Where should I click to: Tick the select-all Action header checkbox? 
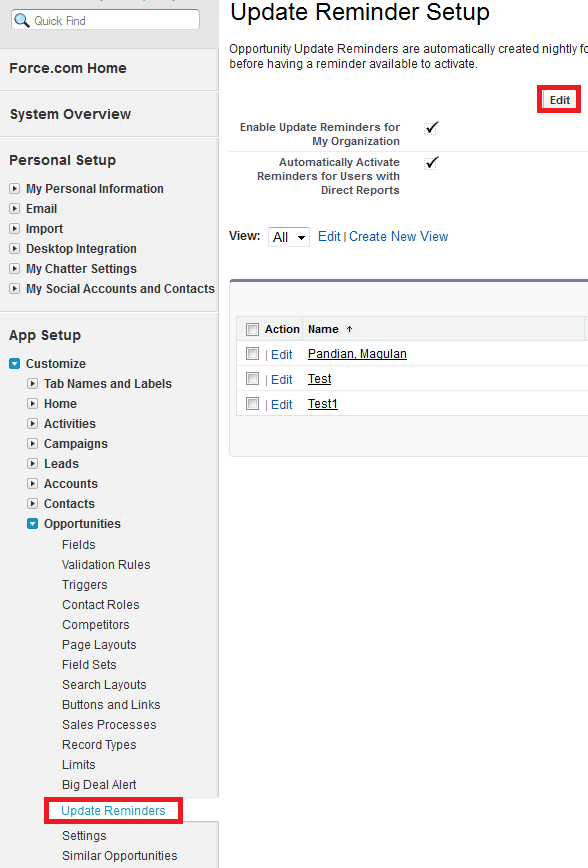coord(252,329)
